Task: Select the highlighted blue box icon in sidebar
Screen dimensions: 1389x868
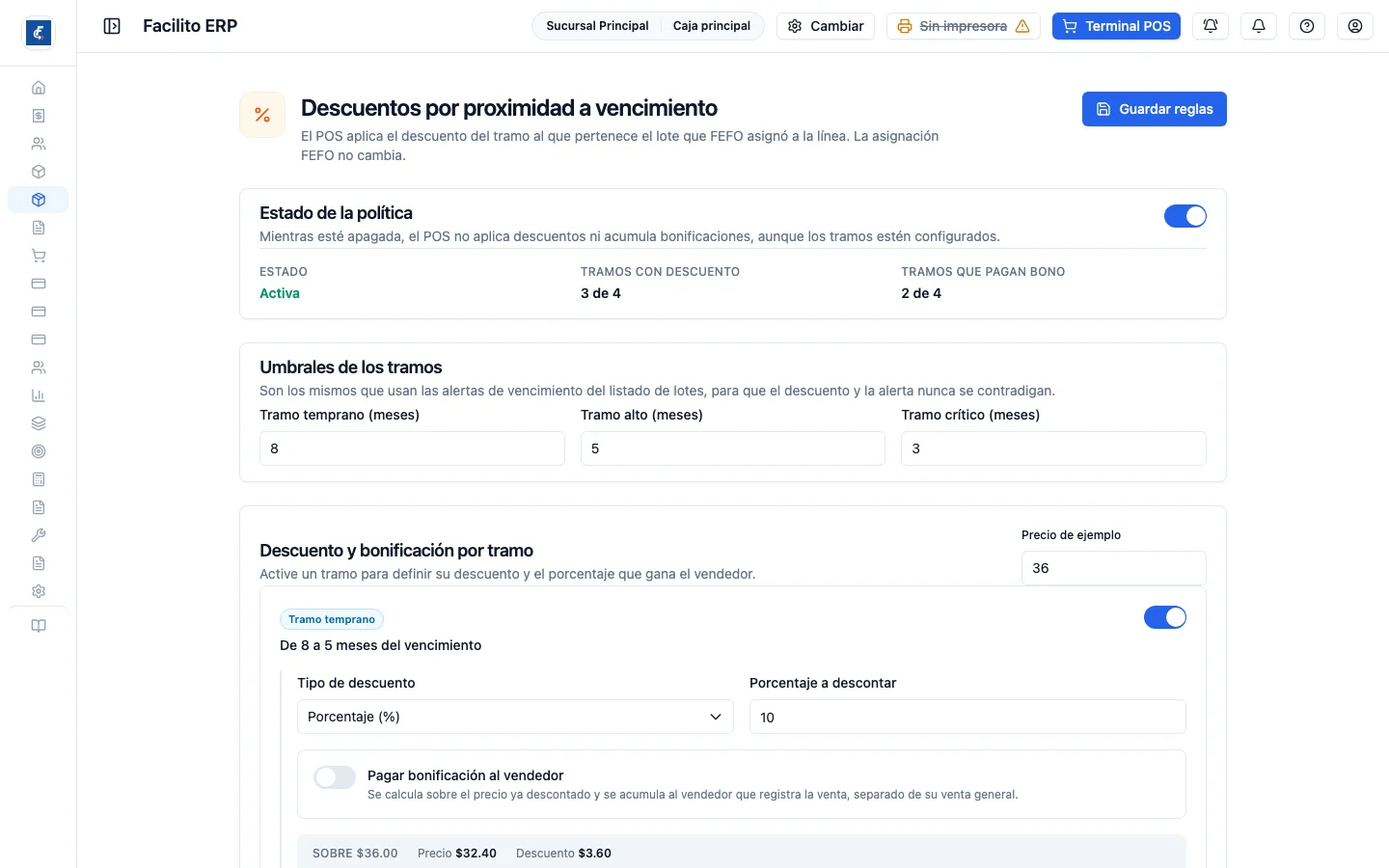Action: (39, 200)
